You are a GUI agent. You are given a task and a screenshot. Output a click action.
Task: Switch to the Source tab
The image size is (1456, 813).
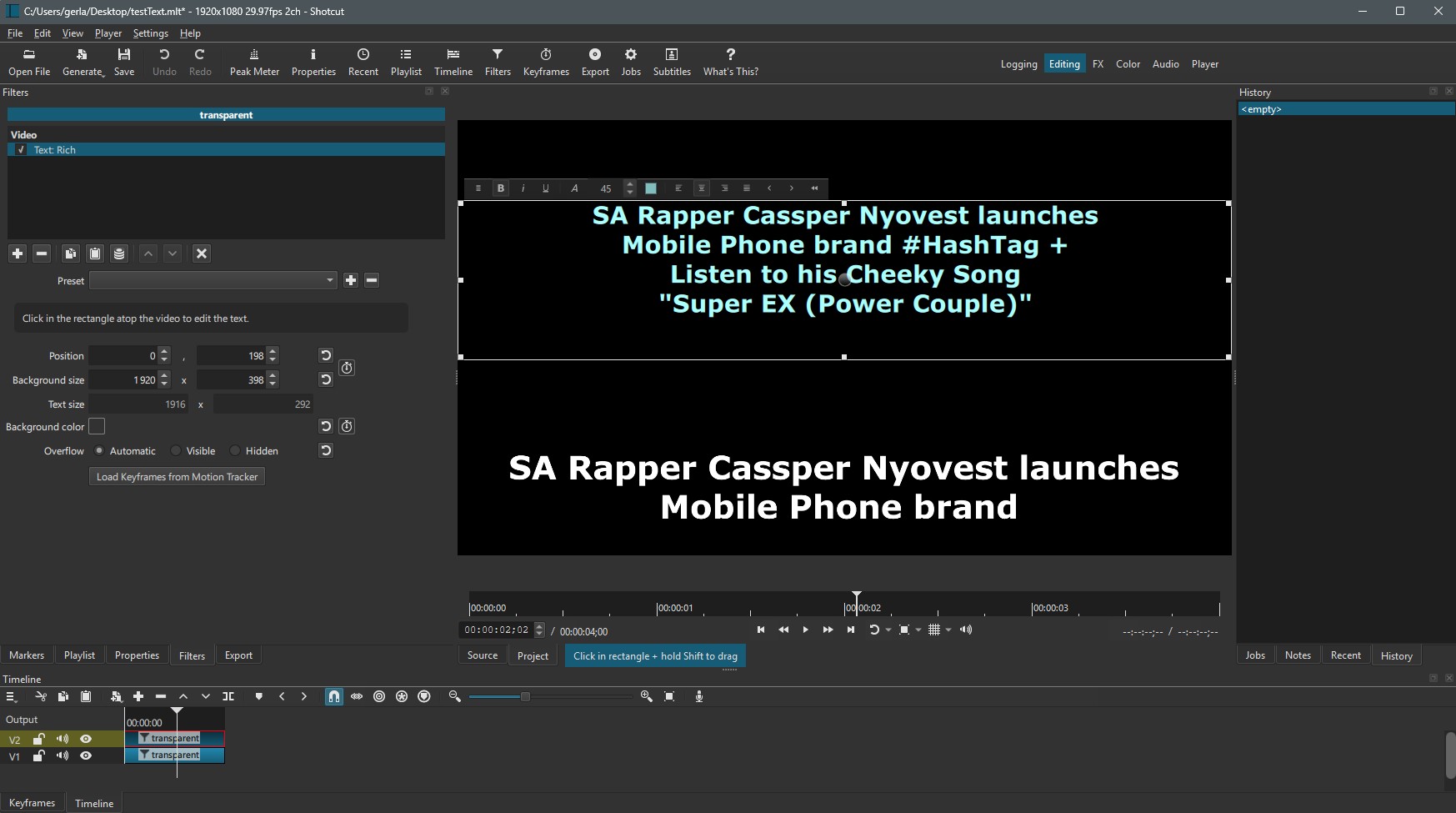point(483,655)
